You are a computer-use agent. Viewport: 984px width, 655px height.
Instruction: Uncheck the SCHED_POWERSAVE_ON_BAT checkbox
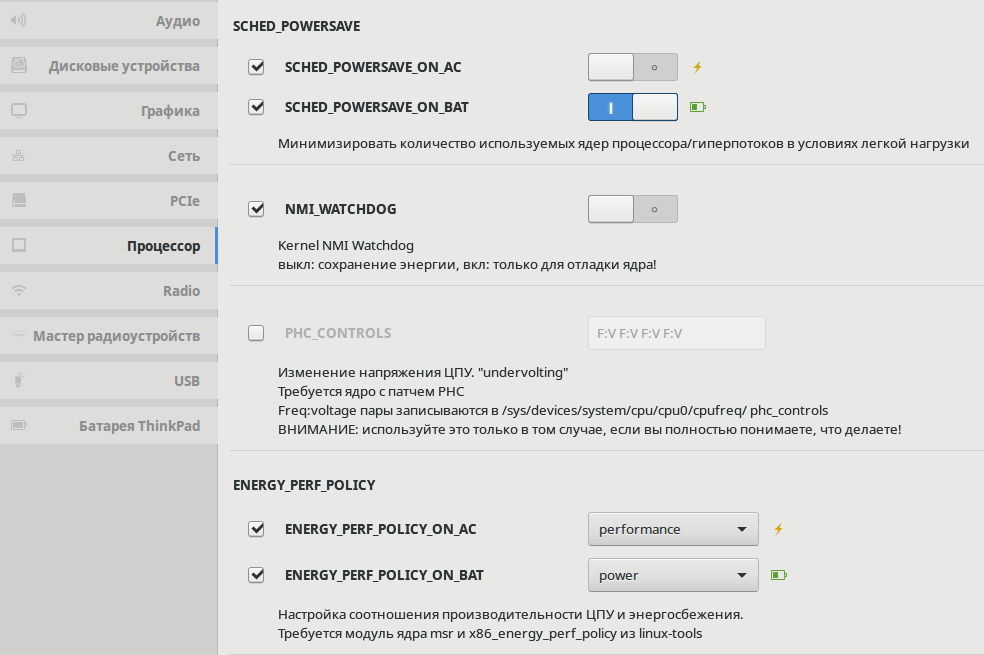click(256, 107)
